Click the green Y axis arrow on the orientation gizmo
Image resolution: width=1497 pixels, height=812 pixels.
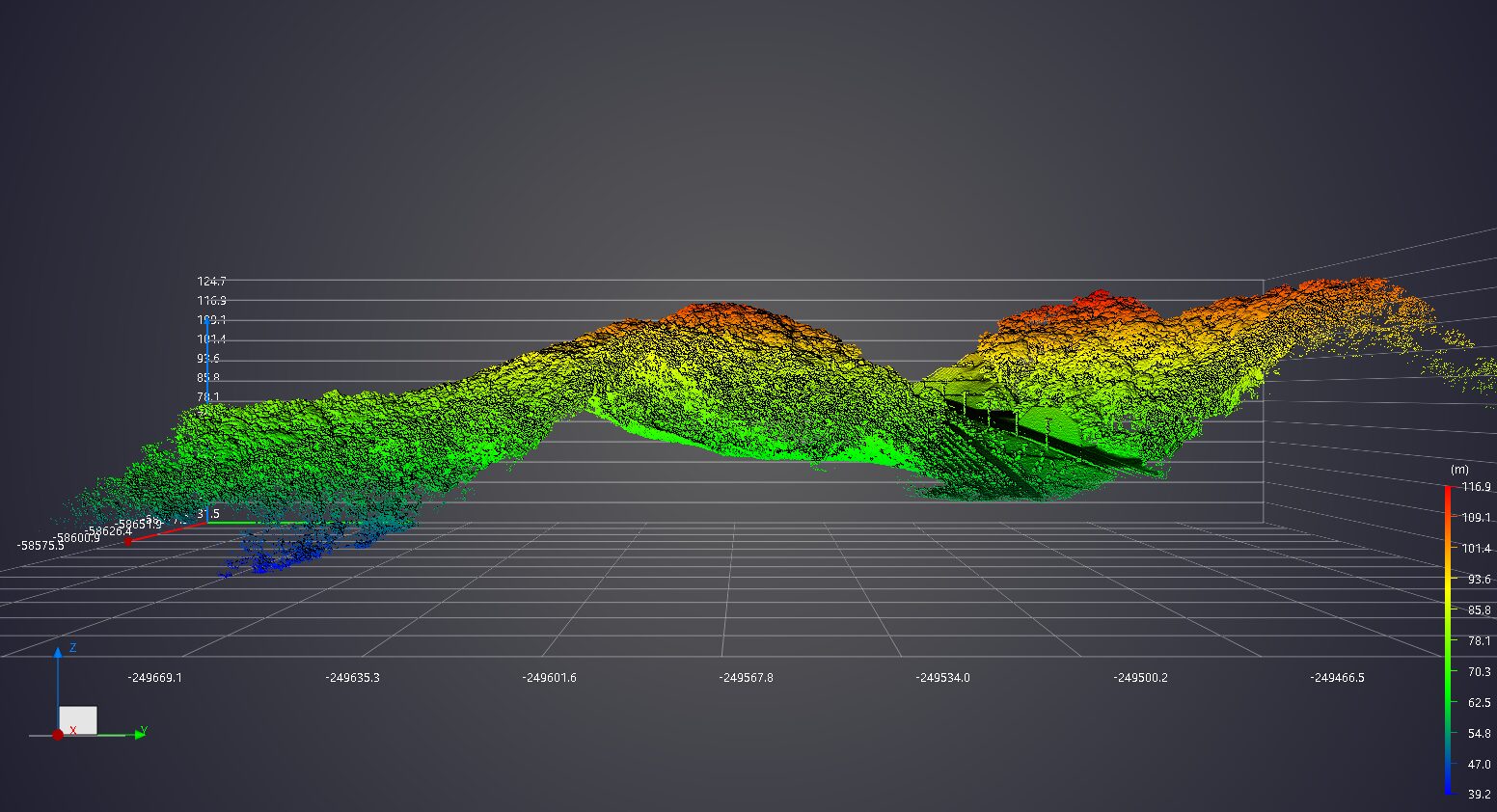[140, 734]
